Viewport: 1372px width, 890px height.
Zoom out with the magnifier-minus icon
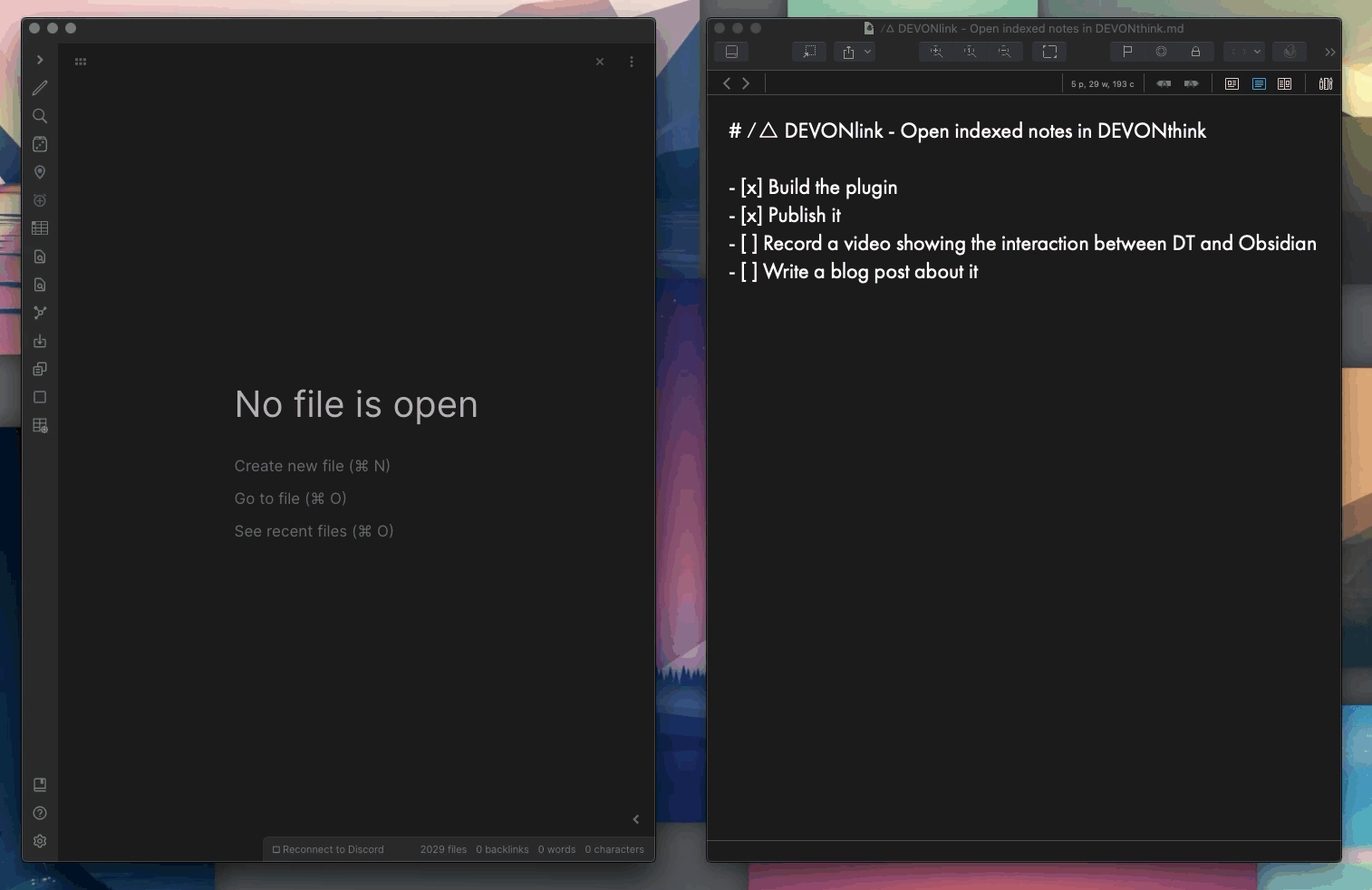(1005, 52)
